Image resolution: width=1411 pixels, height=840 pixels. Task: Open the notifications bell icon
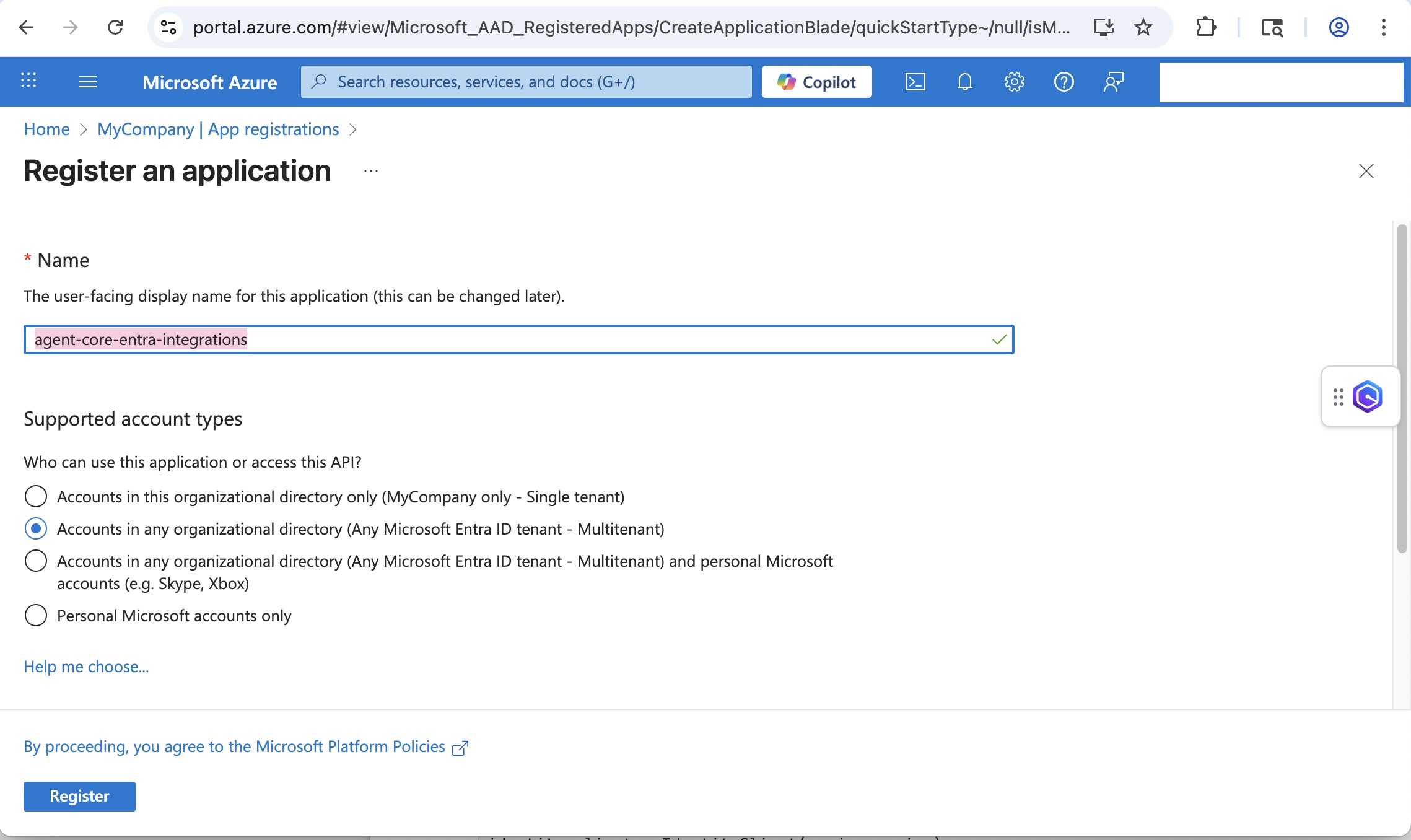pyautogui.click(x=965, y=82)
